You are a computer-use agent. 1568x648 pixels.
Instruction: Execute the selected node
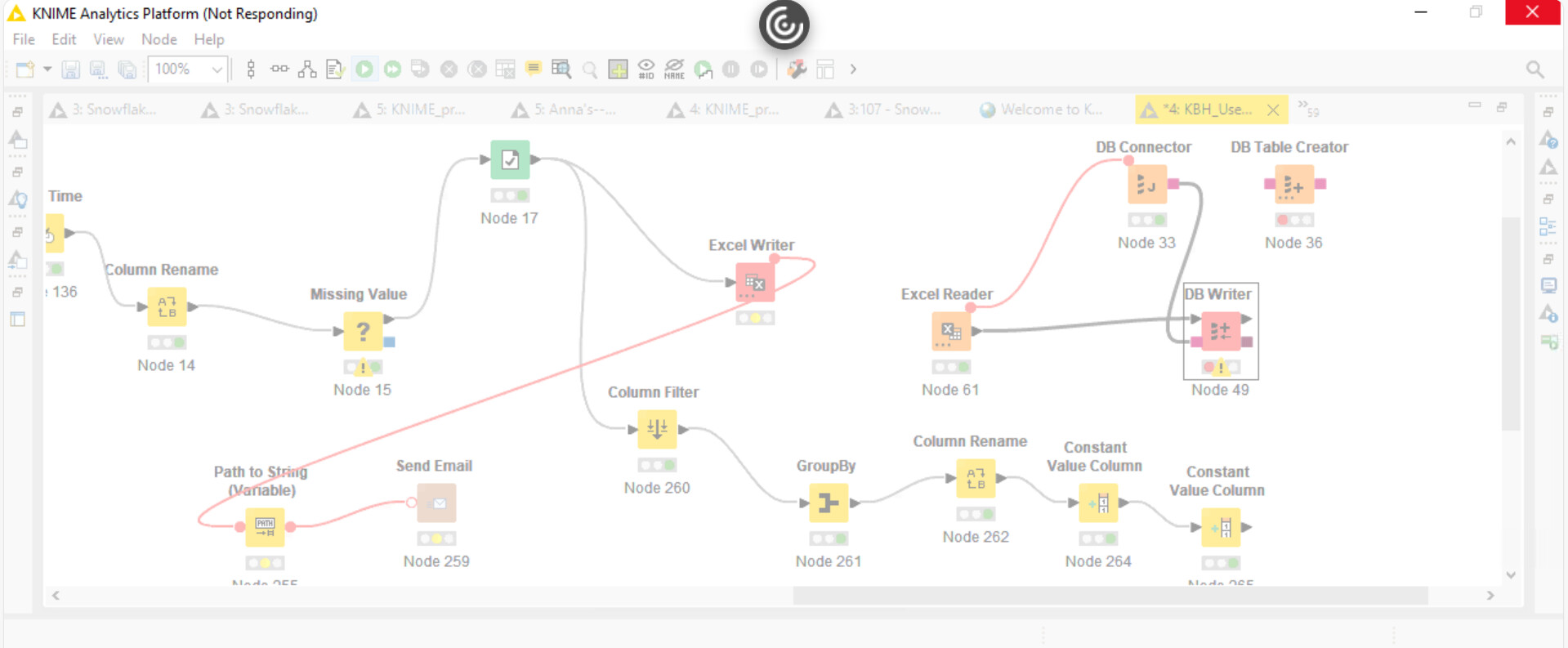coord(364,69)
